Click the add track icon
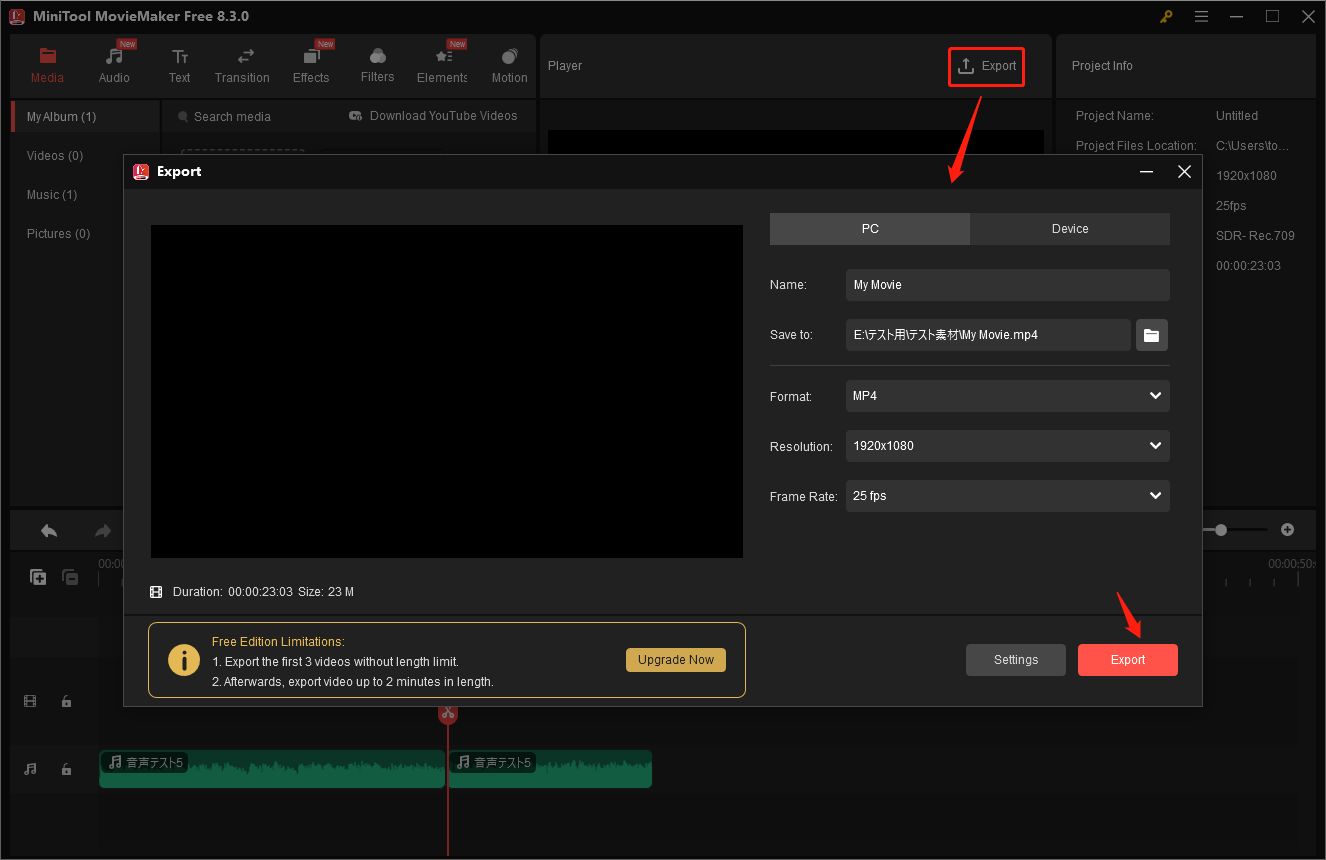1326x860 pixels. point(38,577)
